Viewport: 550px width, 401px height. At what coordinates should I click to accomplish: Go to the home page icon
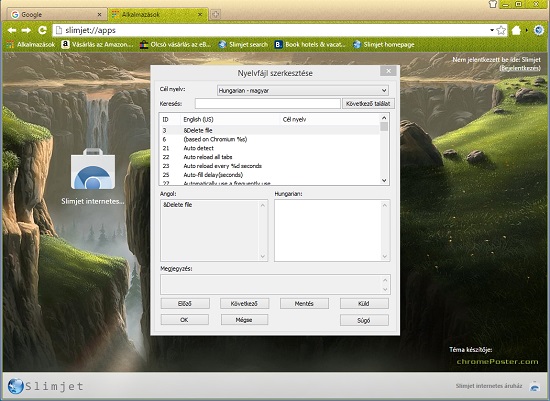[516, 31]
